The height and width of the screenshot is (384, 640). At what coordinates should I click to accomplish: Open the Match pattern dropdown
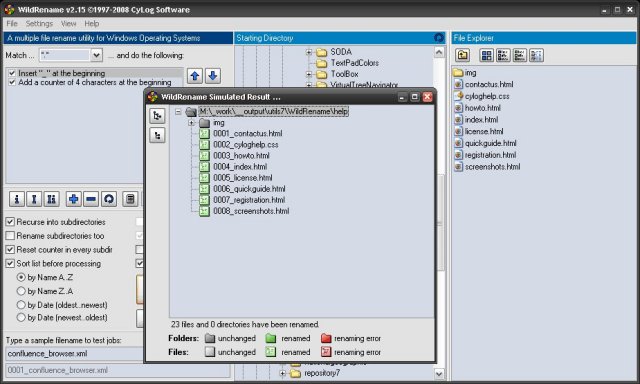(96, 55)
